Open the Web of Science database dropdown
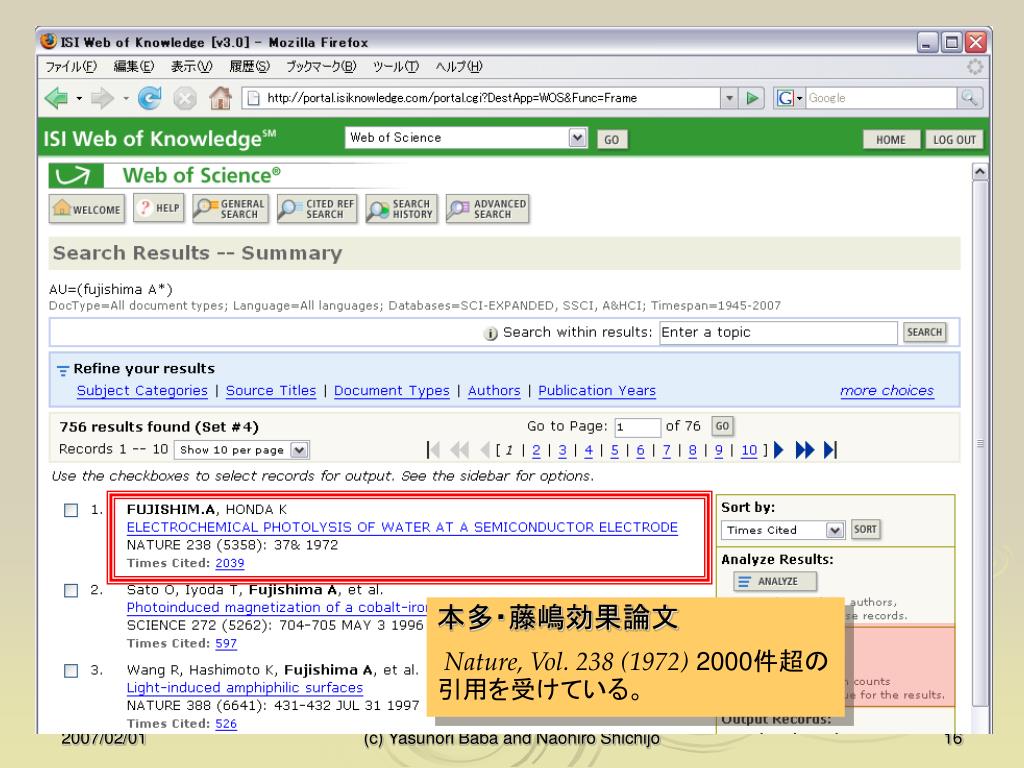This screenshot has height=768, width=1024. click(577, 138)
